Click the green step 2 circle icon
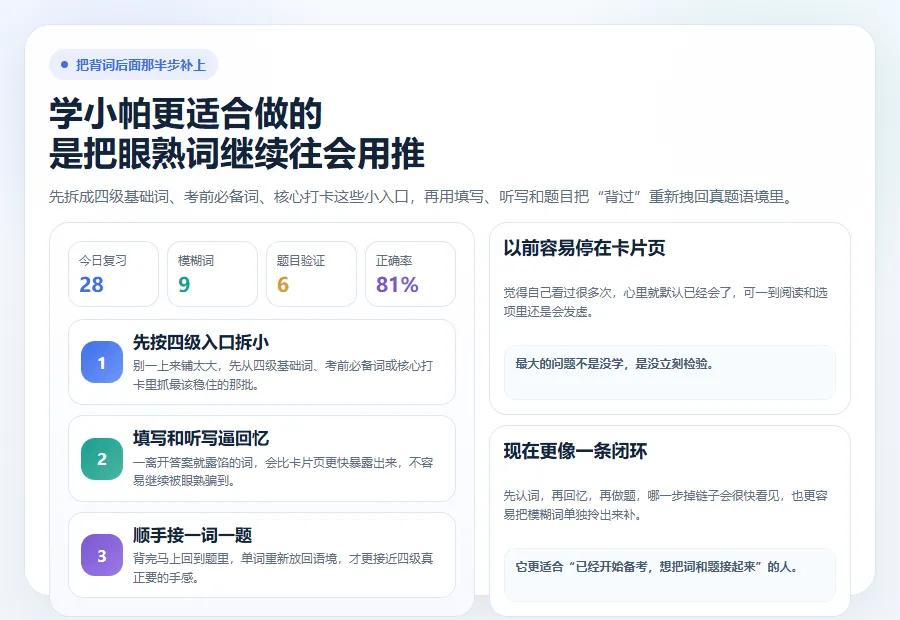Screen dimensions: 900x620 coord(101,460)
